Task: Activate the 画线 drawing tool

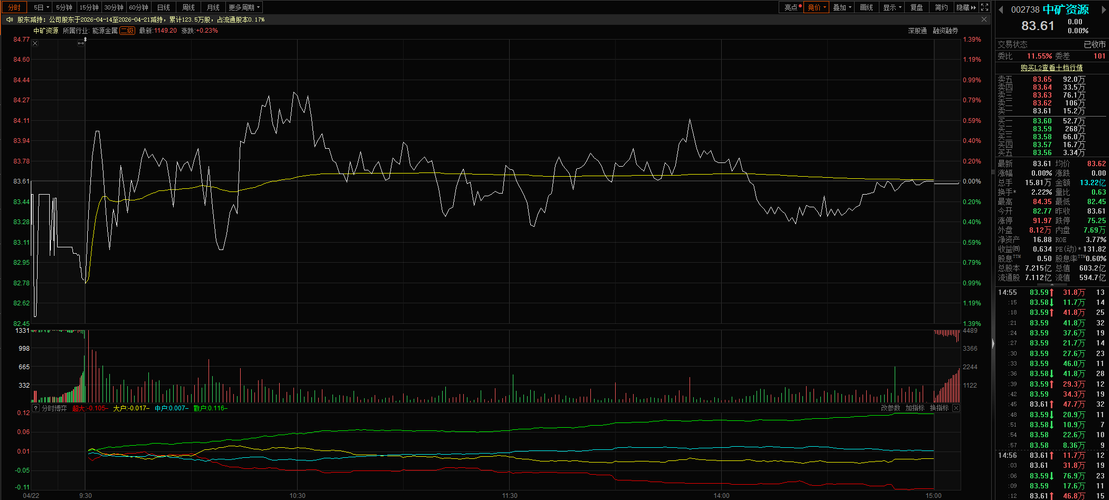Action: click(866, 7)
